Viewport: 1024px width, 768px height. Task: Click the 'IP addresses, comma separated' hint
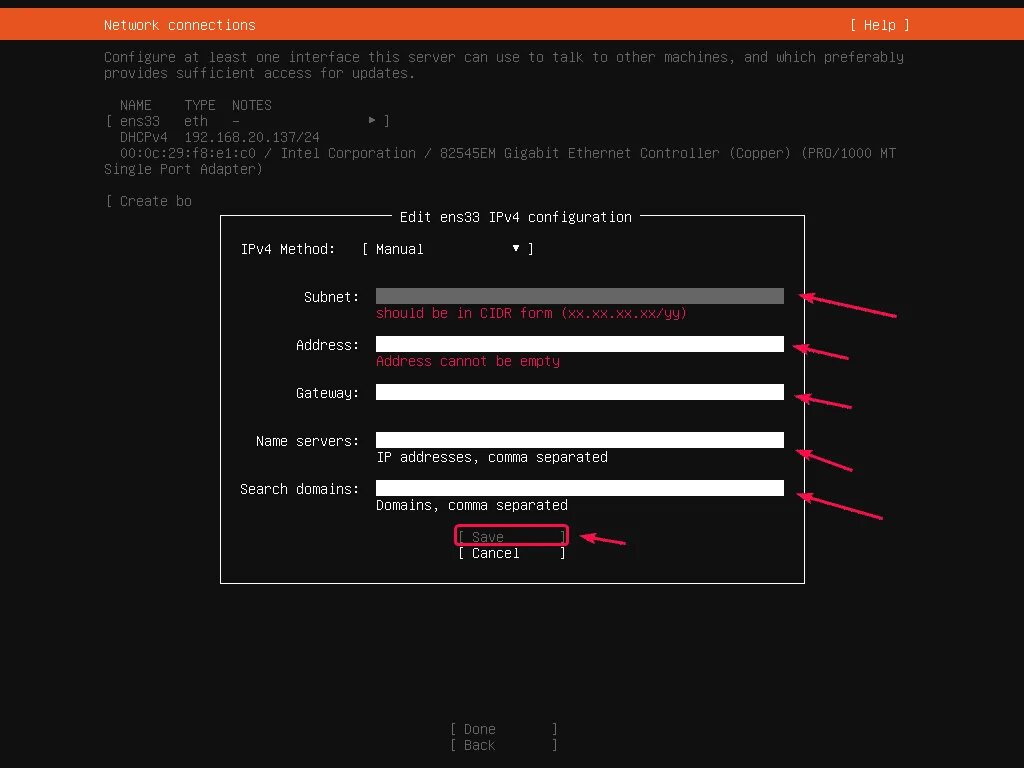click(x=492, y=457)
